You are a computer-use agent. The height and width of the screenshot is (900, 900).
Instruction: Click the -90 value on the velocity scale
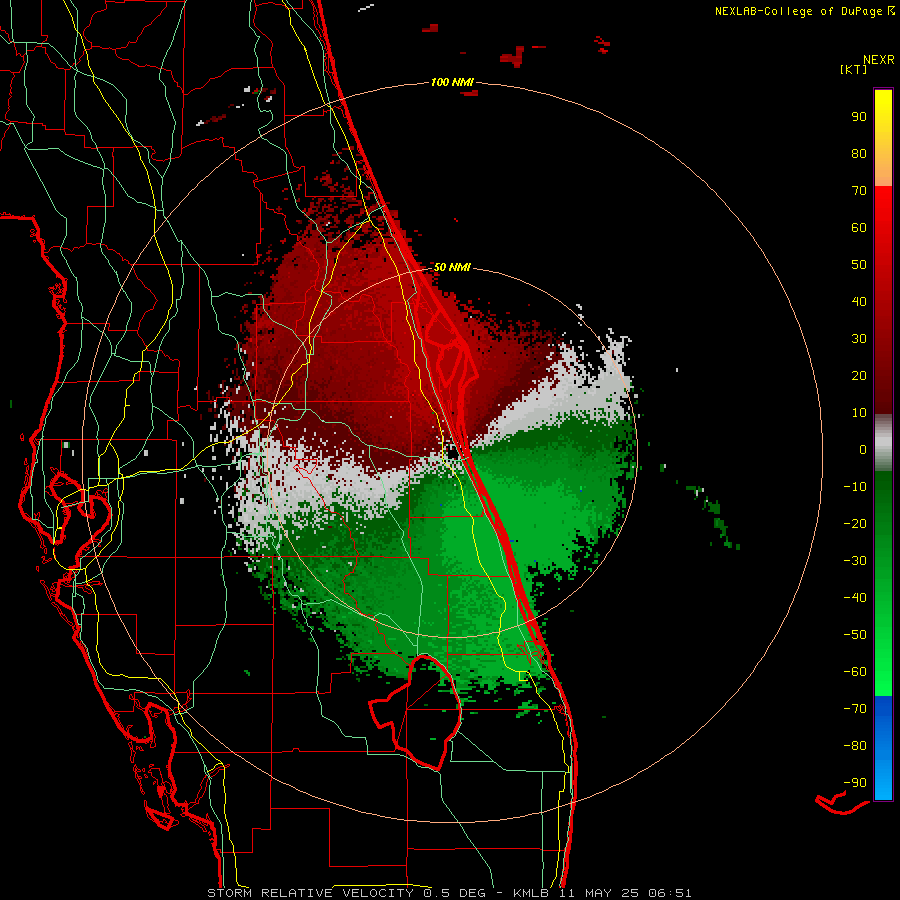tap(855, 782)
